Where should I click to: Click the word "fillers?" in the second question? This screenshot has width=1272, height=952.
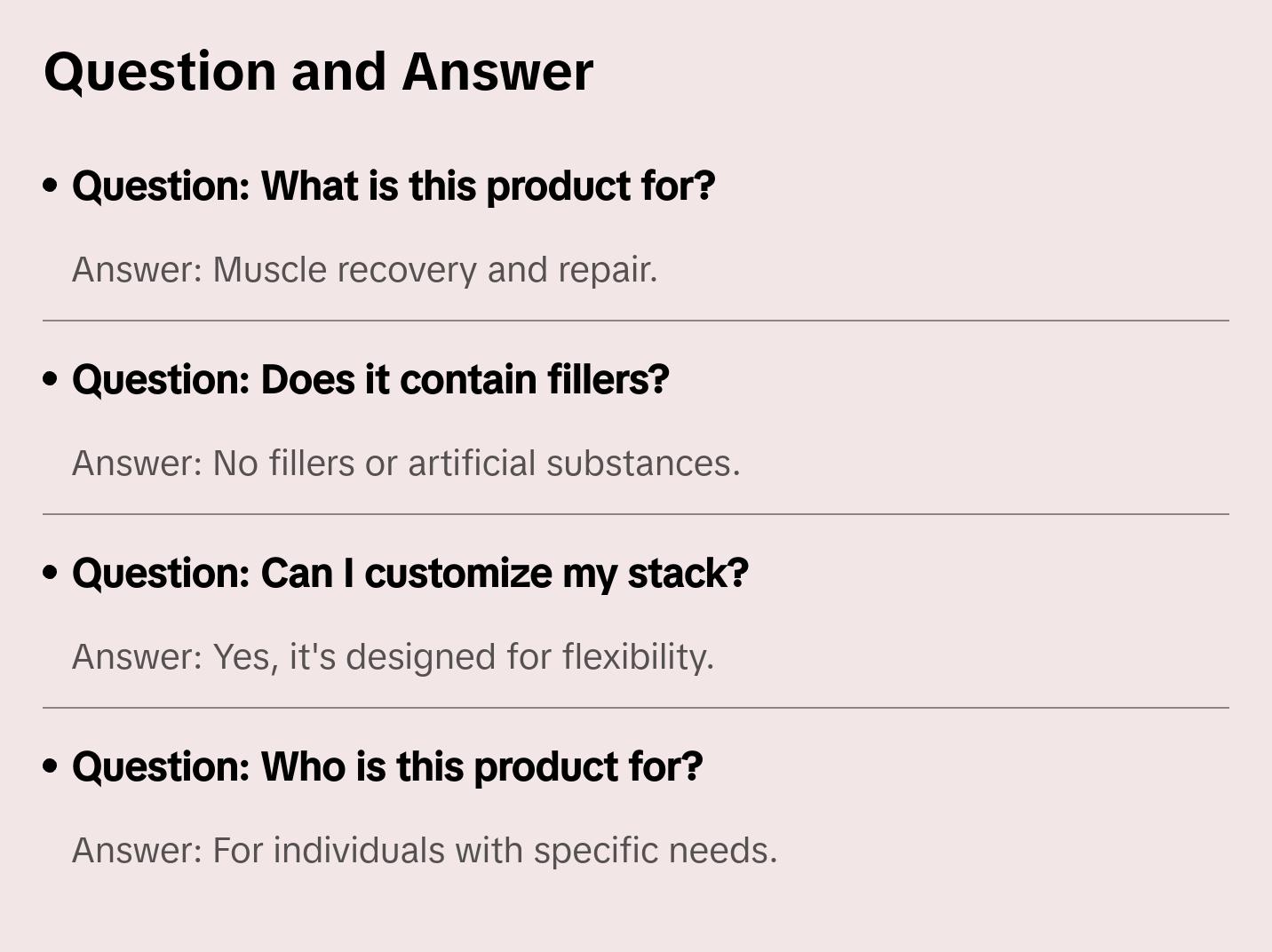click(608, 379)
